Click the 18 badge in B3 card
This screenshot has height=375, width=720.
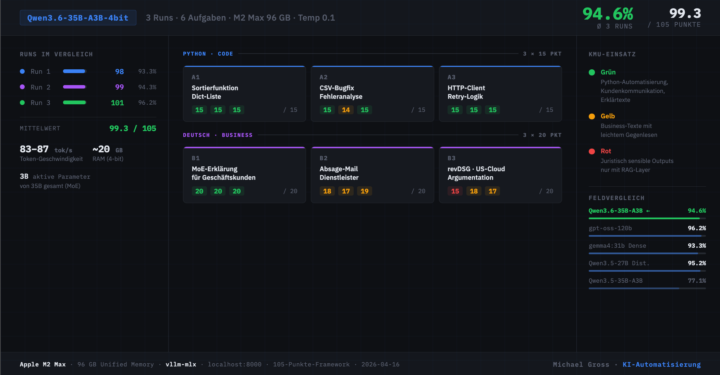[x=474, y=191]
